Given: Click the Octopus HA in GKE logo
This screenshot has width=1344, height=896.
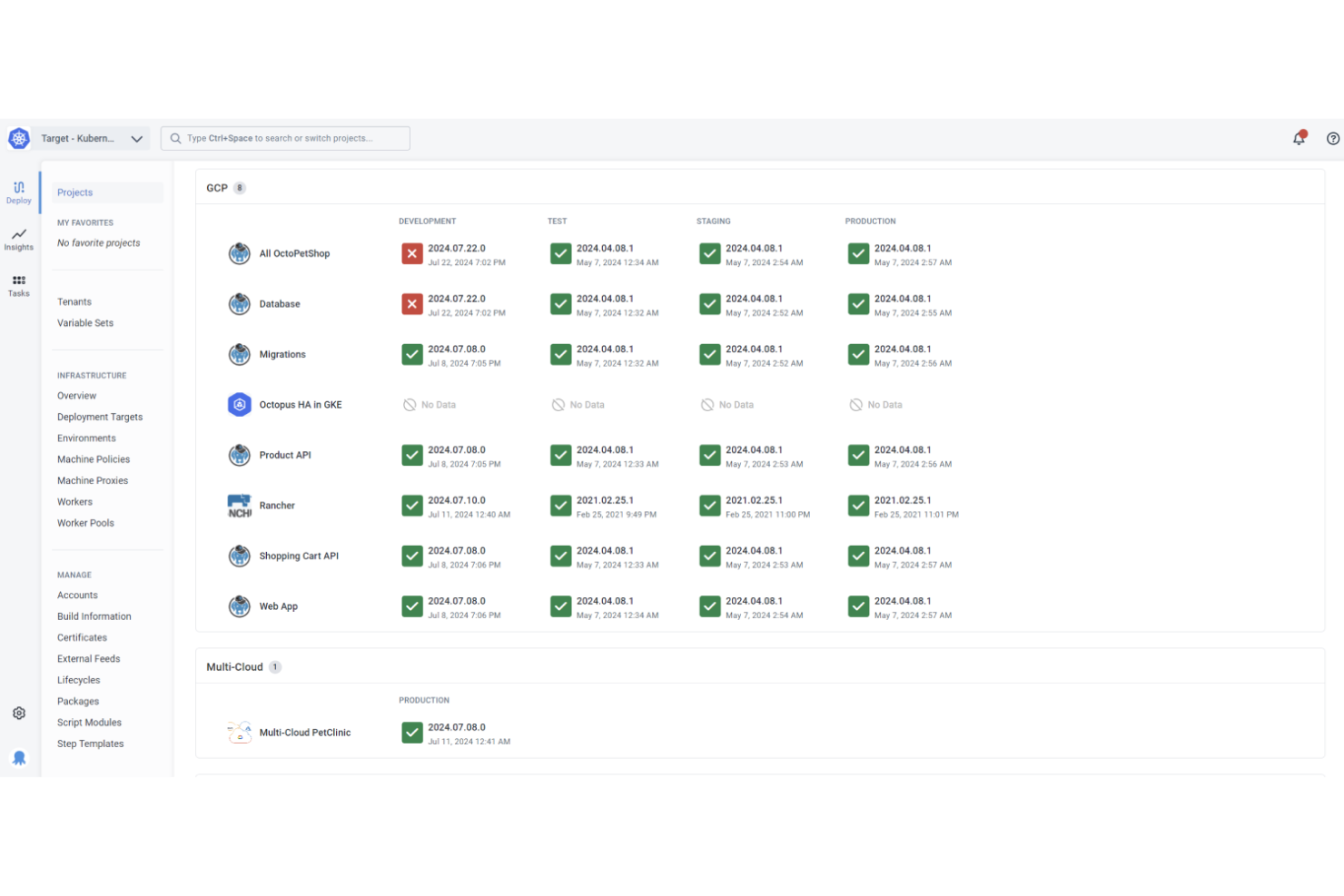Looking at the screenshot, I should point(239,405).
